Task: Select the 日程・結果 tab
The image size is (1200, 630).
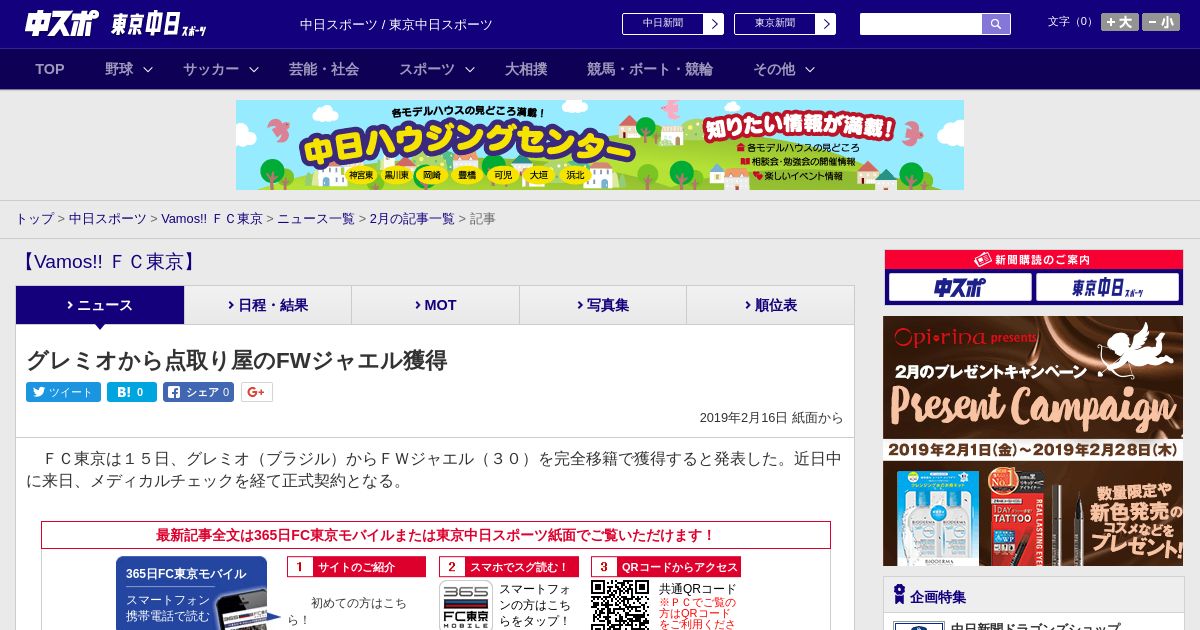Action: pos(268,305)
